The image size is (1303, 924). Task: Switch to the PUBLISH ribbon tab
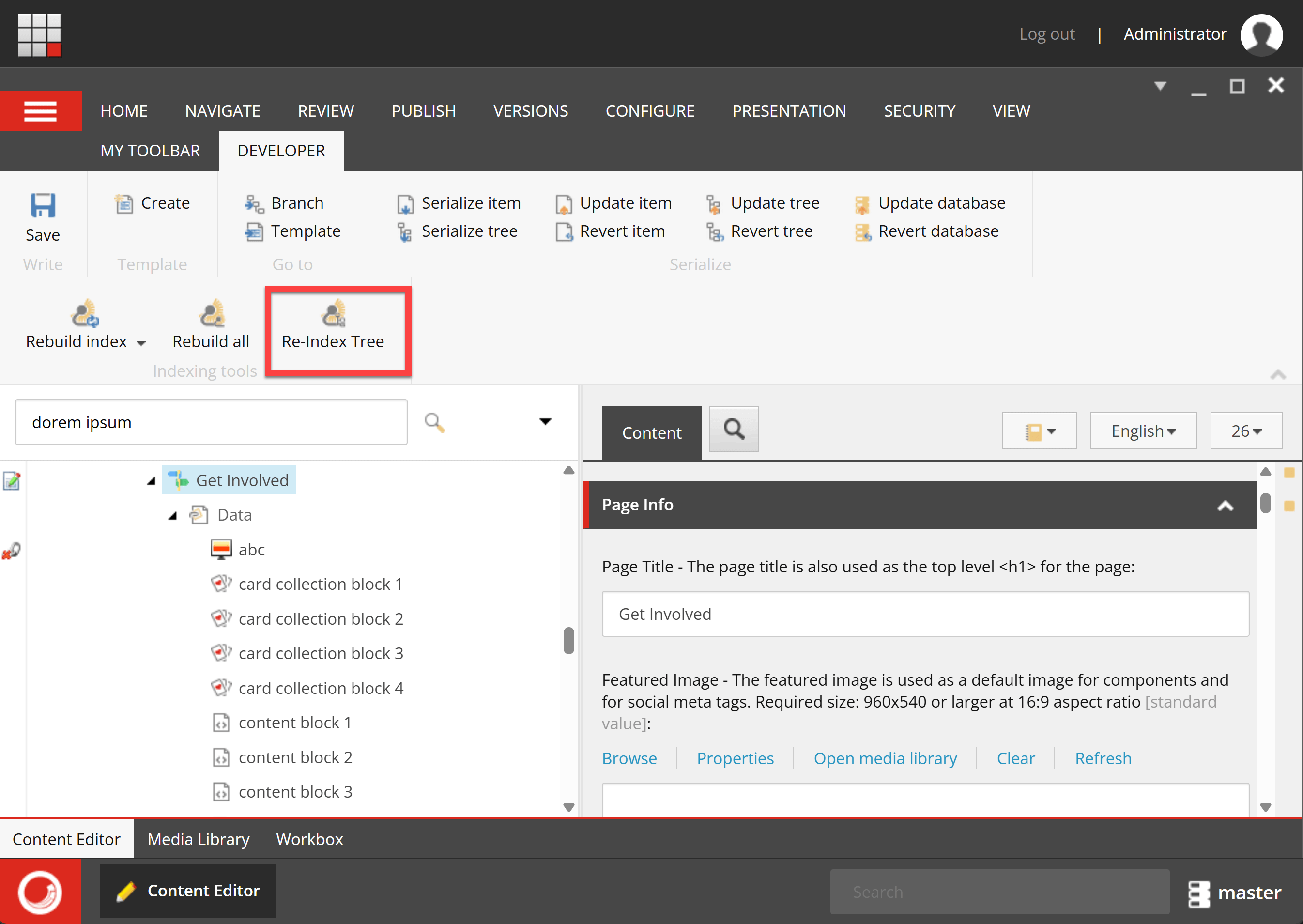click(423, 111)
